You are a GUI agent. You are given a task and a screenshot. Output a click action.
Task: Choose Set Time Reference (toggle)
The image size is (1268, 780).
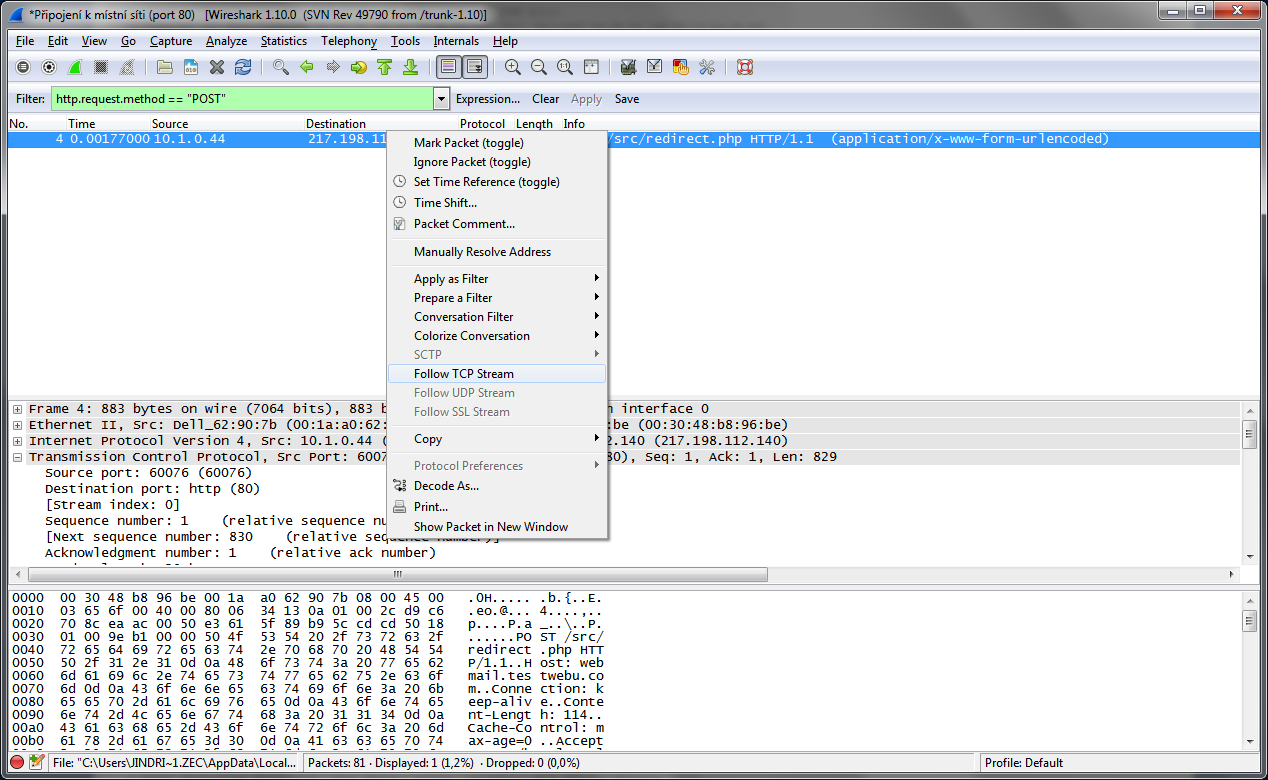(497, 182)
